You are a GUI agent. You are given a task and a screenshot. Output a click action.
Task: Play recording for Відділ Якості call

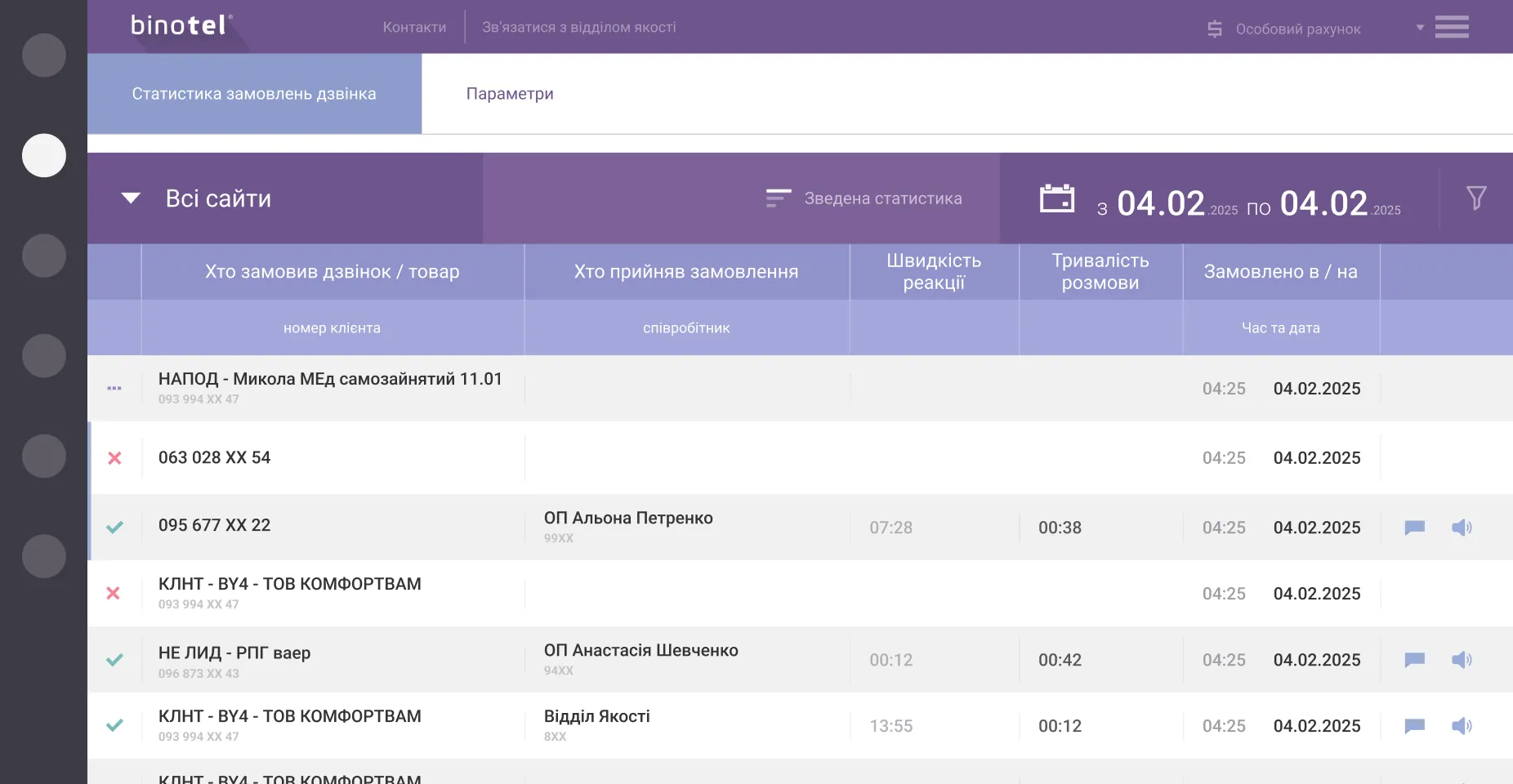tap(1461, 726)
